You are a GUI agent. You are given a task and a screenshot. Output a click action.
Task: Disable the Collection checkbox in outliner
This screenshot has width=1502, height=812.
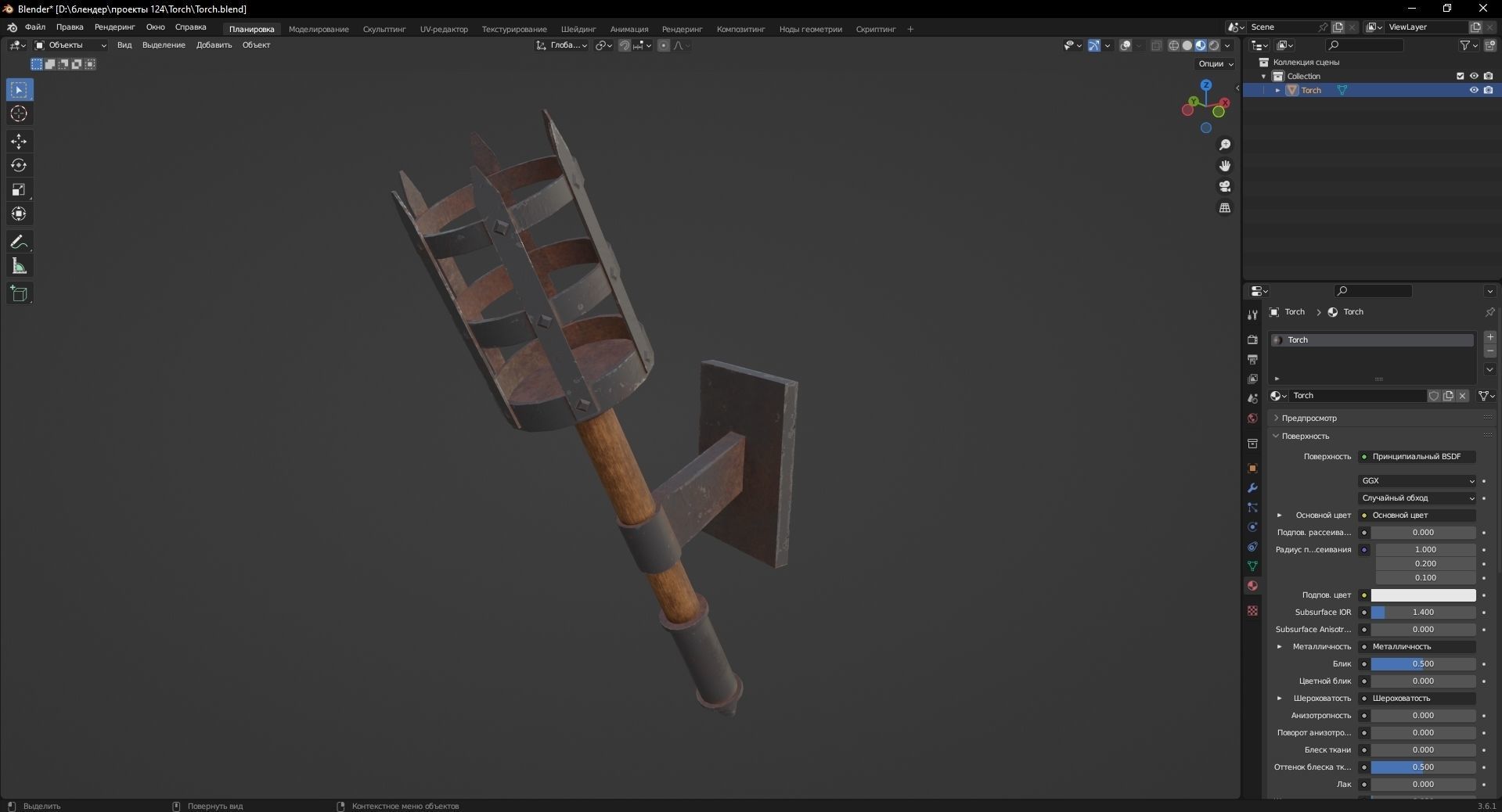(1461, 76)
